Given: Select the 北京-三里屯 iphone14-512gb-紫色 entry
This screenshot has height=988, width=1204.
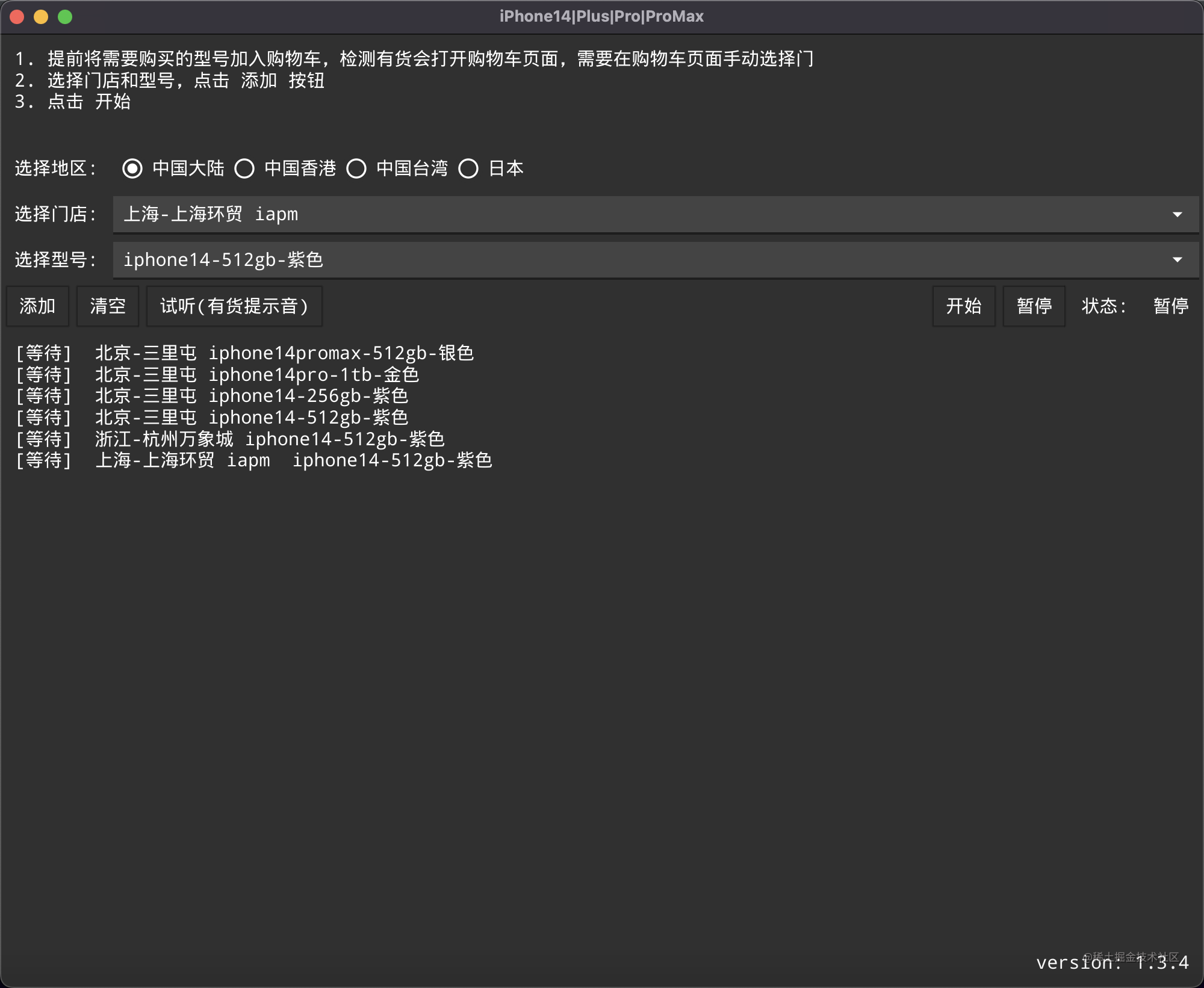Looking at the screenshot, I should coord(212,418).
